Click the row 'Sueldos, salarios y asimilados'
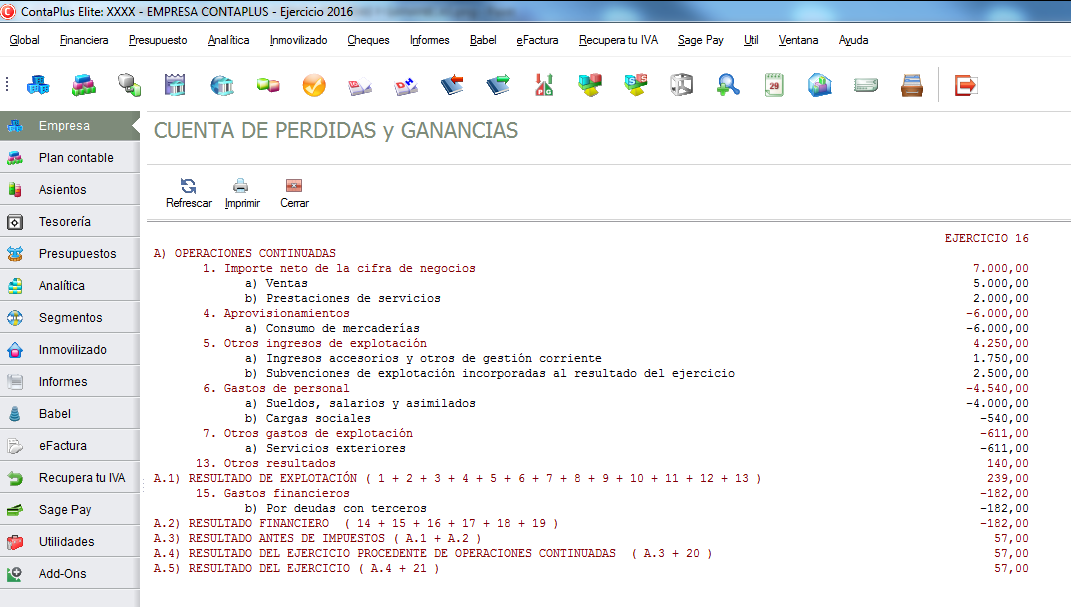Image resolution: width=1071 pixels, height=607 pixels. pyautogui.click(x=591, y=404)
